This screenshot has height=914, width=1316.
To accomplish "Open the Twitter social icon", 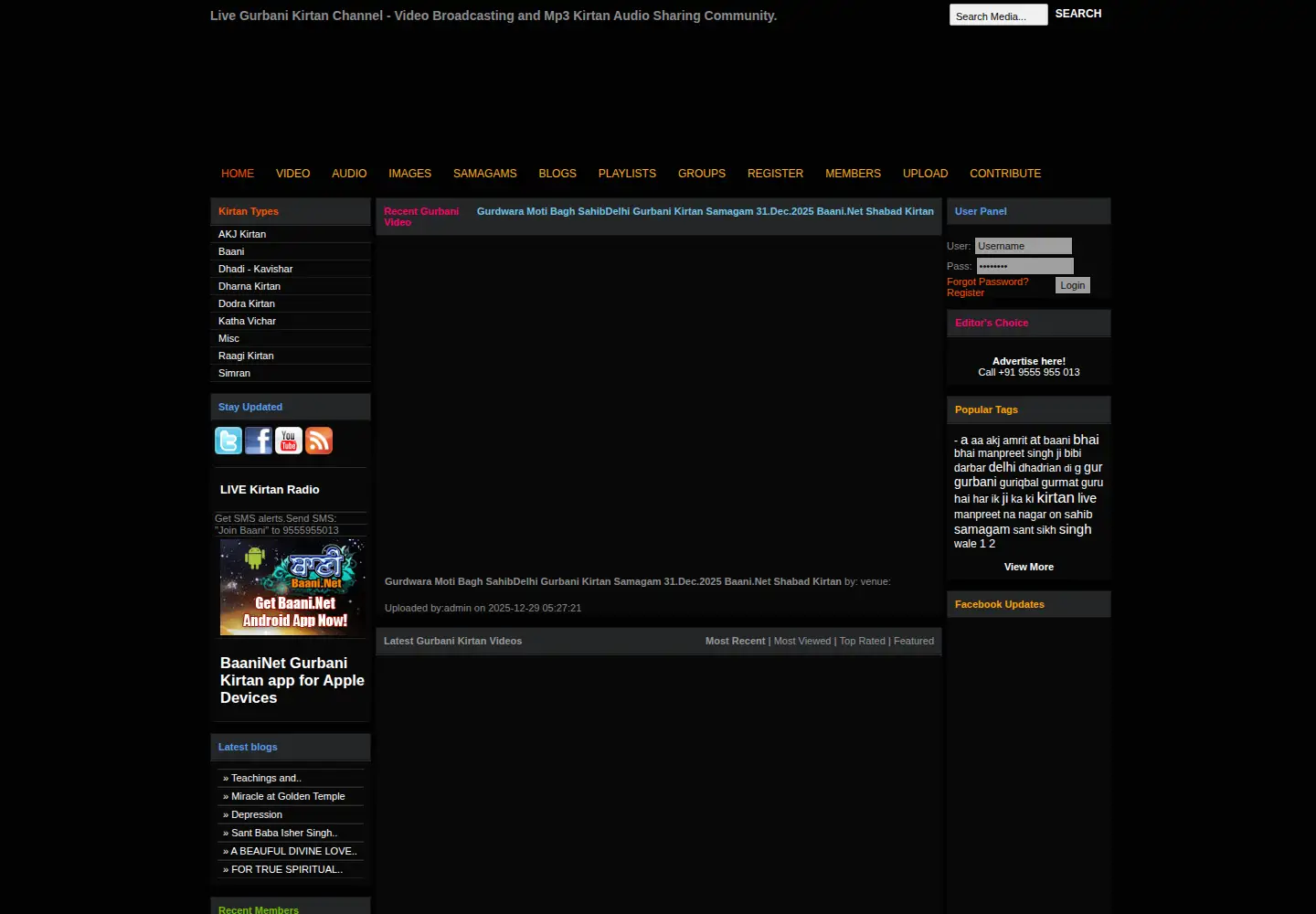I will pos(228,441).
